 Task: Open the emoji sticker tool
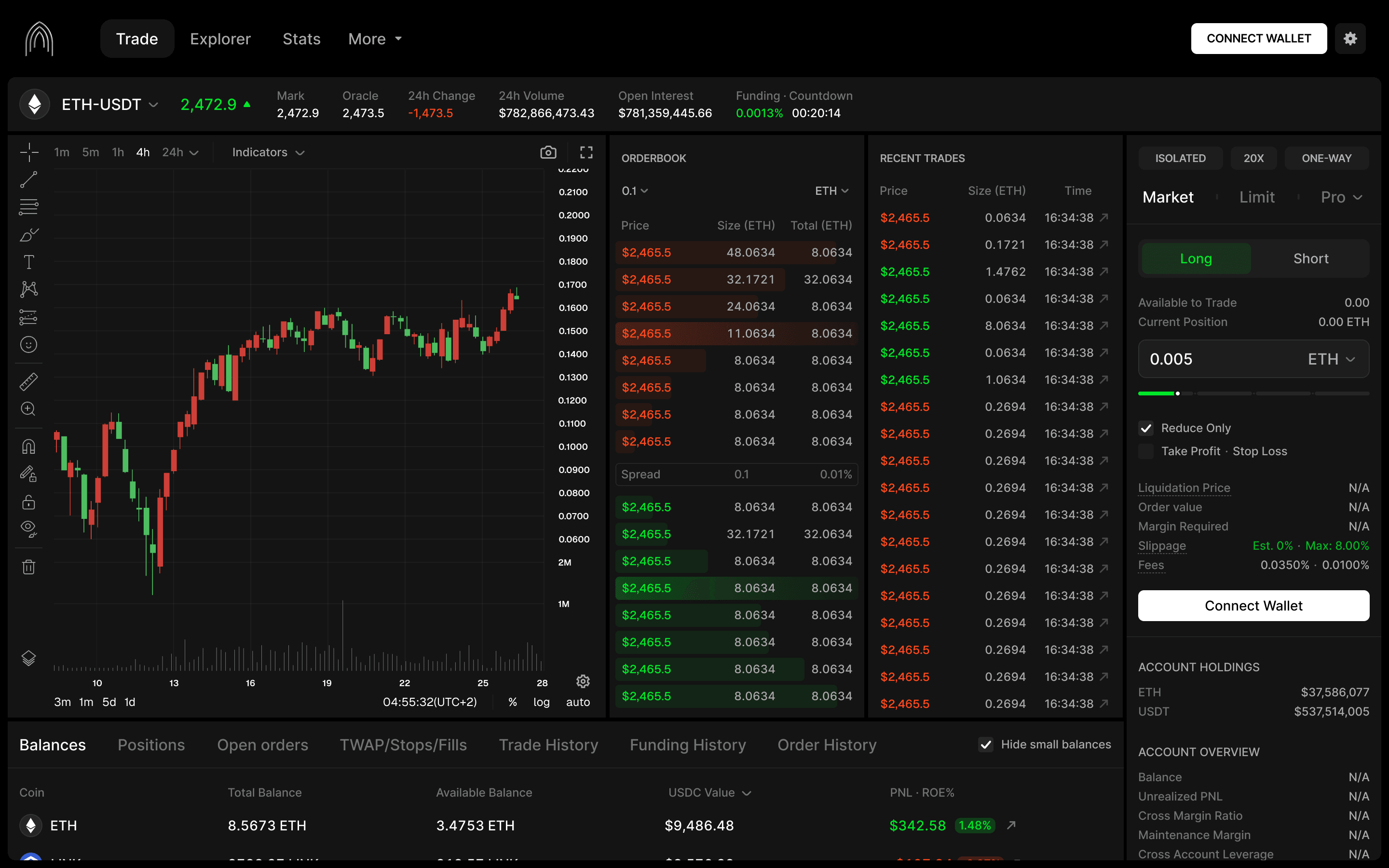[x=29, y=344]
